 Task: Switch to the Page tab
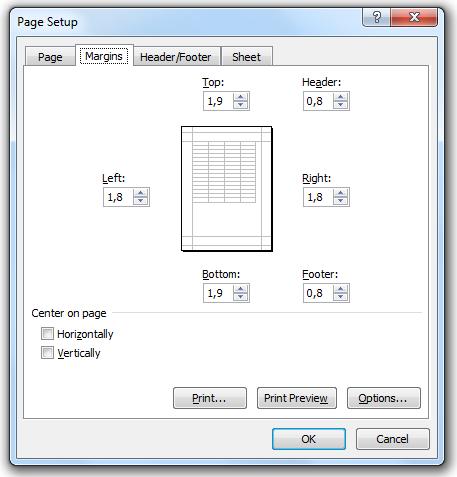[50, 57]
